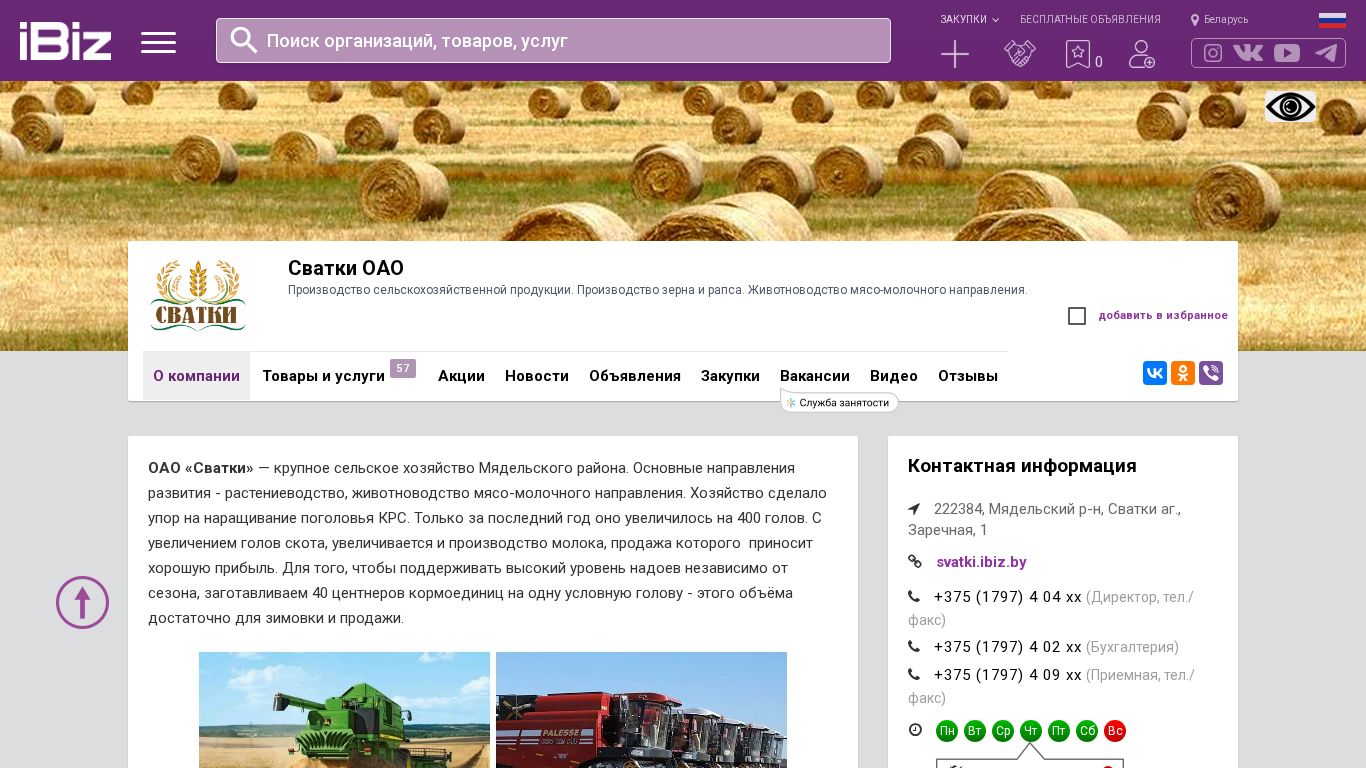Image resolution: width=1366 pixels, height=768 pixels.
Task: Share the company page on Odnoklassniki
Action: tap(1183, 373)
